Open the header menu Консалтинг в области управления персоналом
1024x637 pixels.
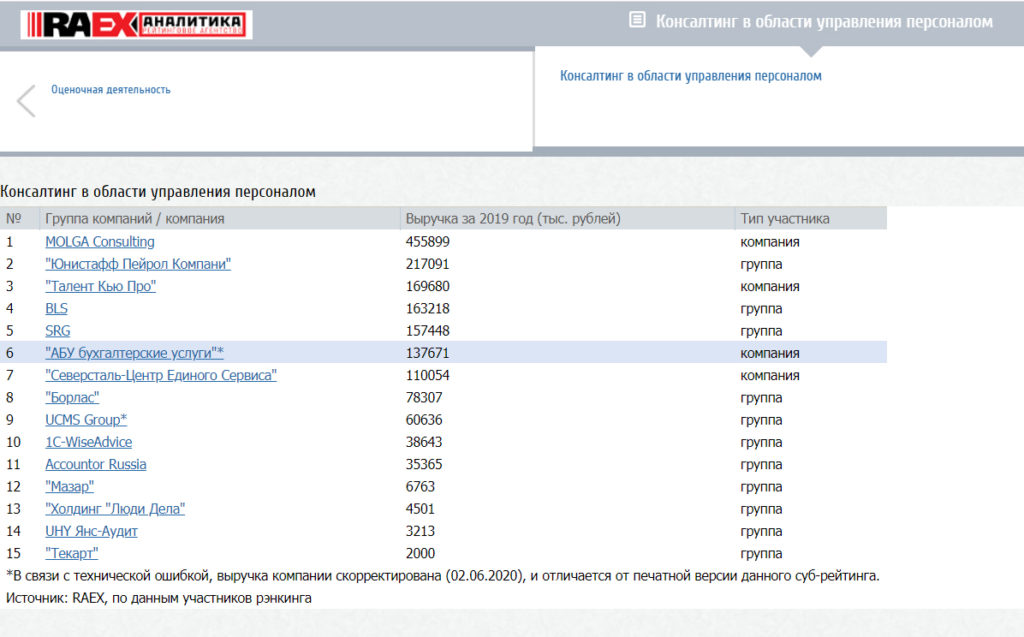tap(824, 21)
